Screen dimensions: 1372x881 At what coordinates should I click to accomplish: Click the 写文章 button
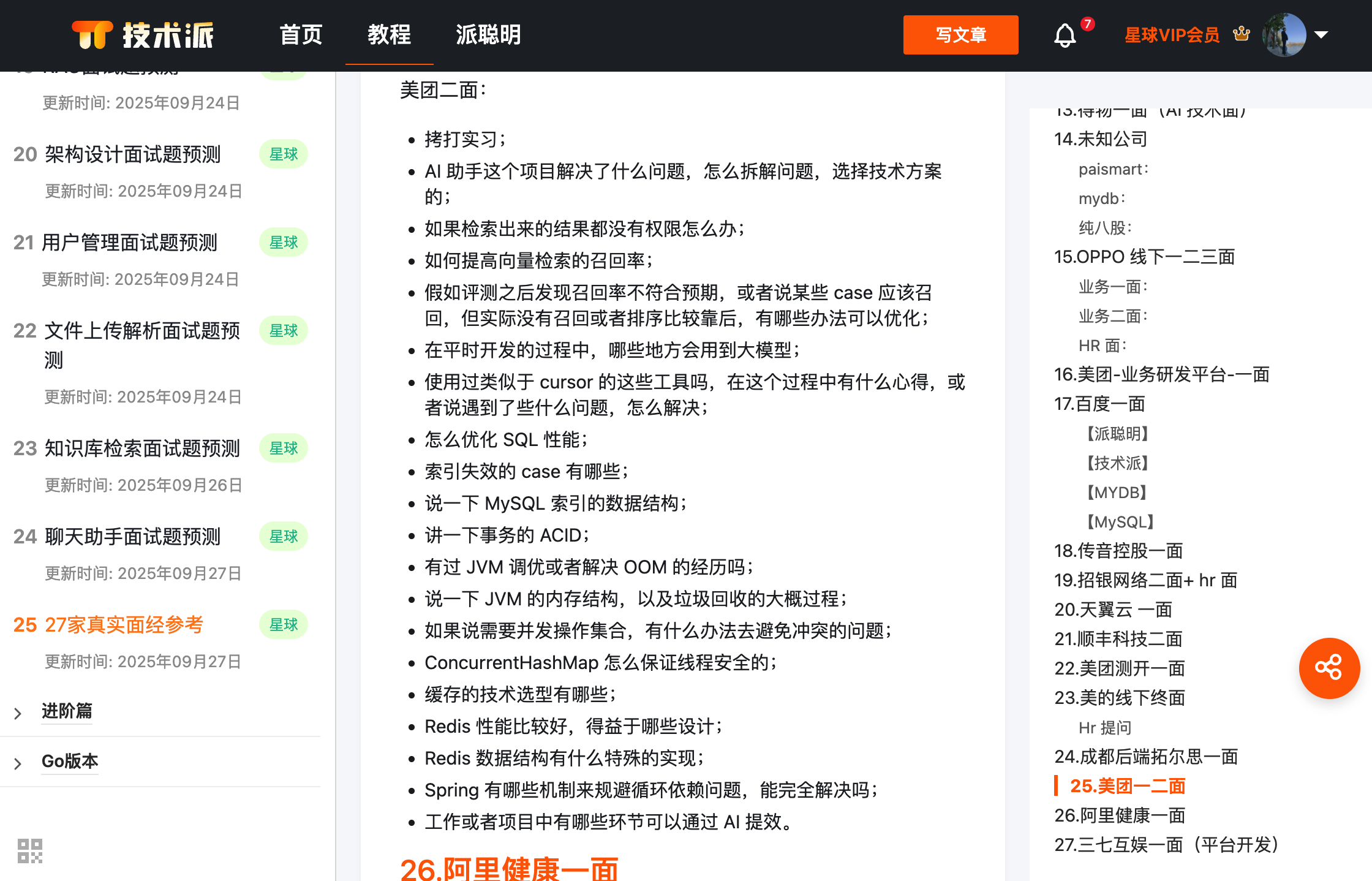pyautogui.click(x=960, y=35)
